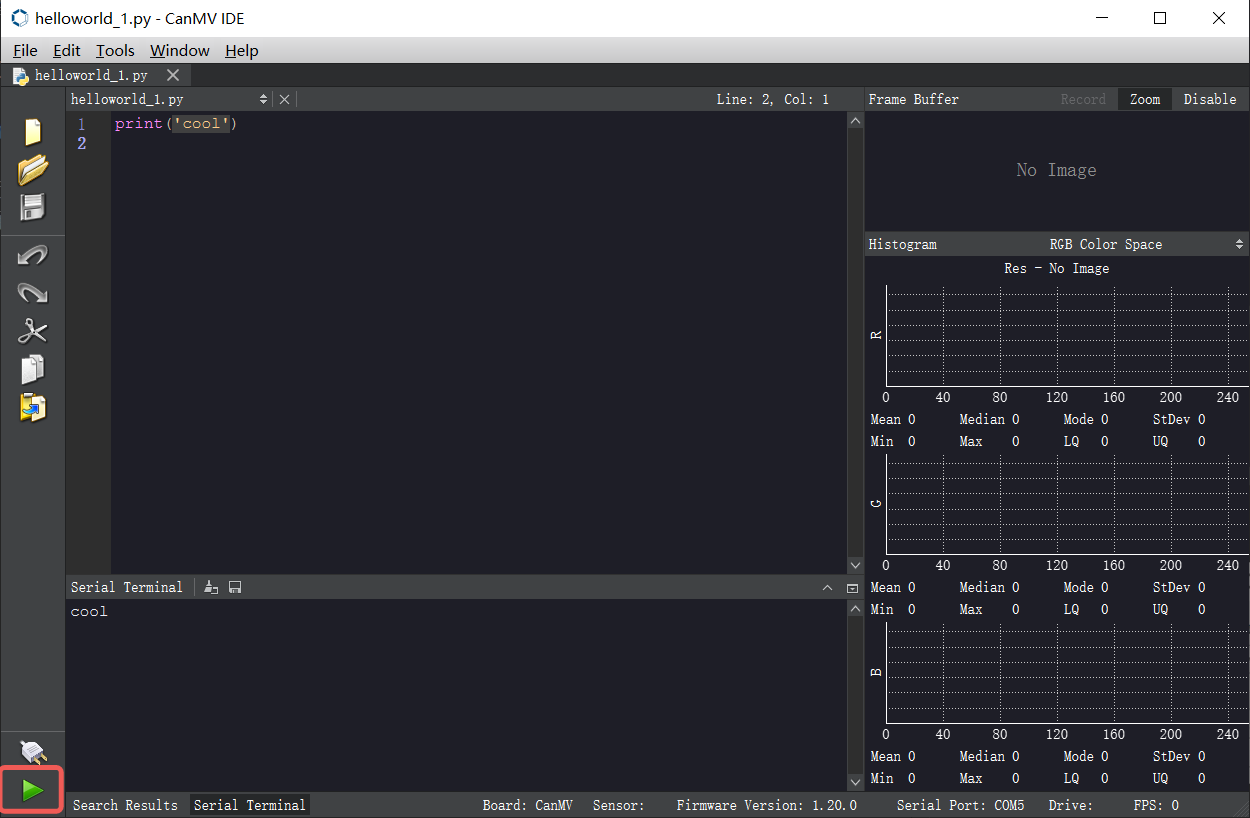Click the FPS: 0 status entry
This screenshot has width=1250, height=818.
pyautogui.click(x=1156, y=805)
